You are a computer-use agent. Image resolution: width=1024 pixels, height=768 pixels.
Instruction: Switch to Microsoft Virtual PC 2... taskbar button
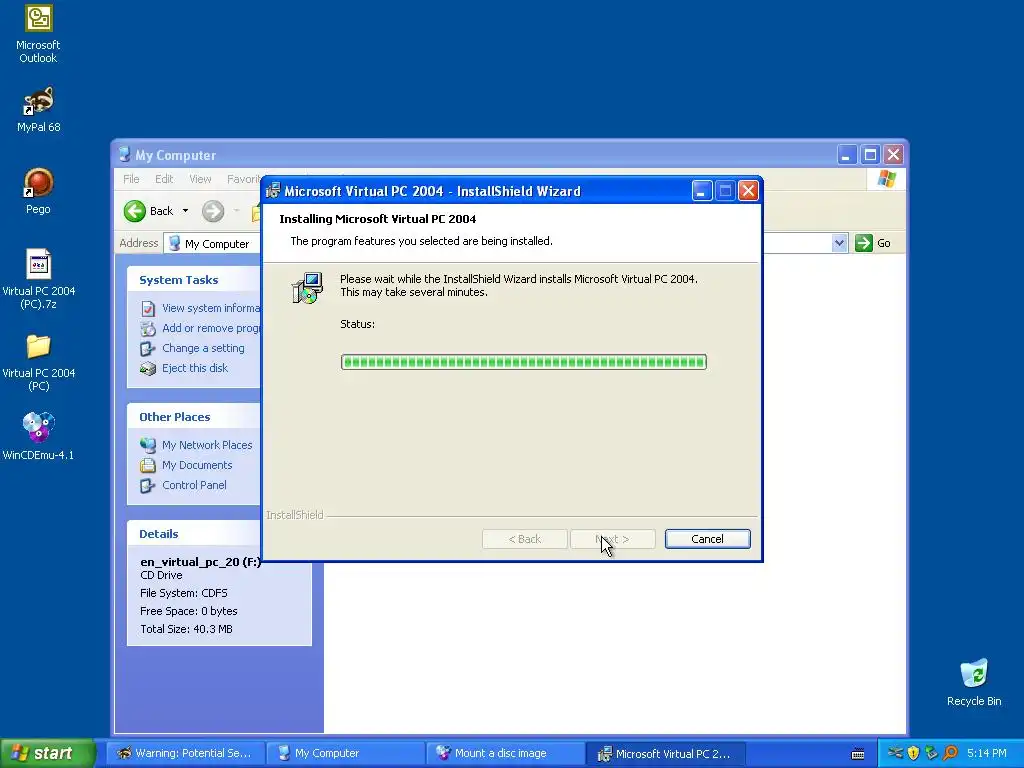665,753
